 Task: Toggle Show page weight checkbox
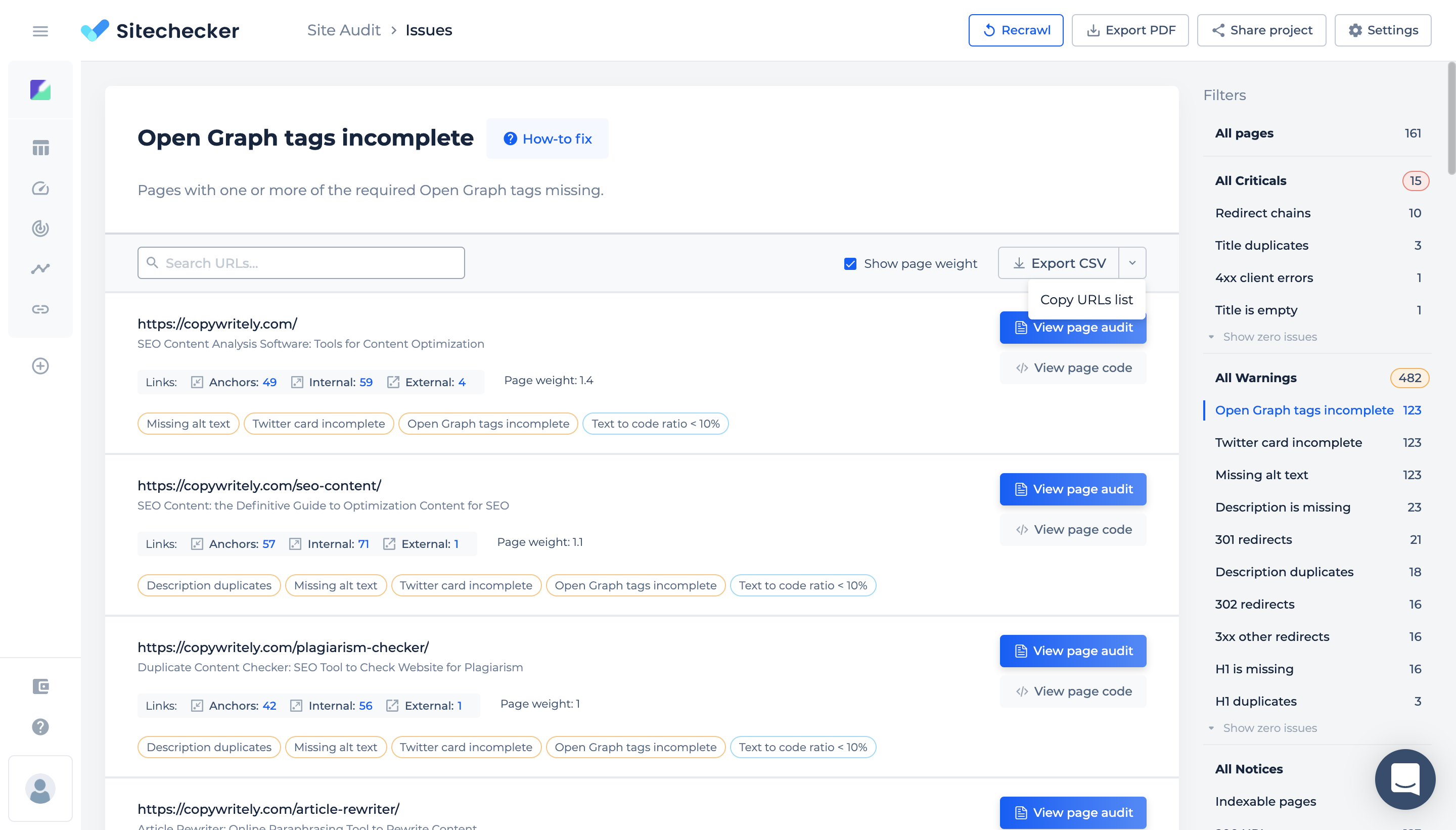click(x=850, y=263)
